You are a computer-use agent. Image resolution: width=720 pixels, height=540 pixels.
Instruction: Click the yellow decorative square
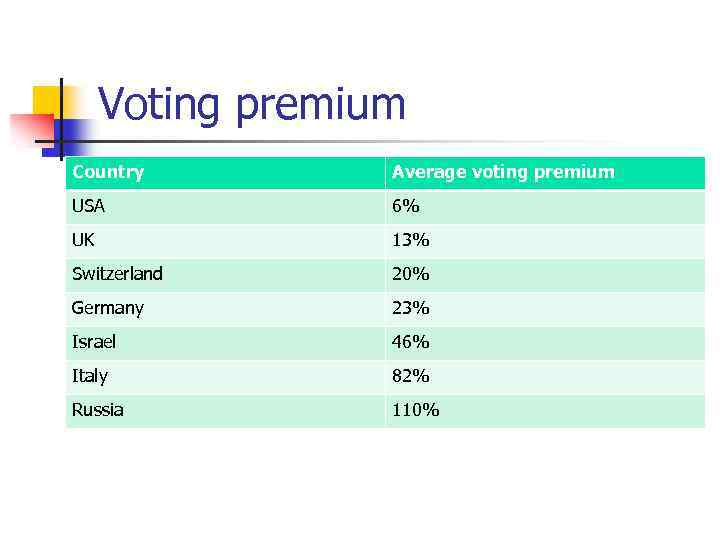pos(46,100)
